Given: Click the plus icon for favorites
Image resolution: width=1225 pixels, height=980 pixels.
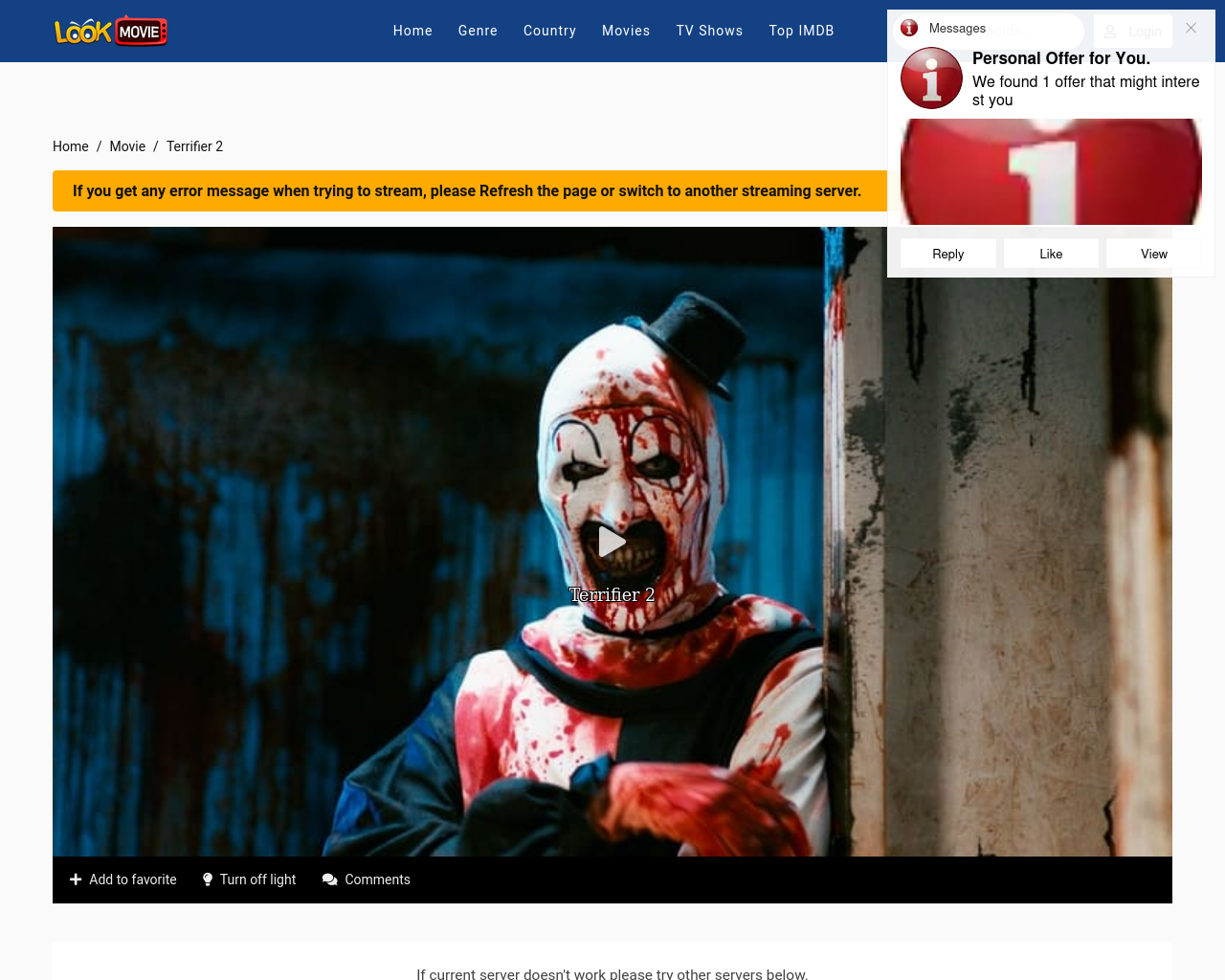Looking at the screenshot, I should tap(76, 880).
